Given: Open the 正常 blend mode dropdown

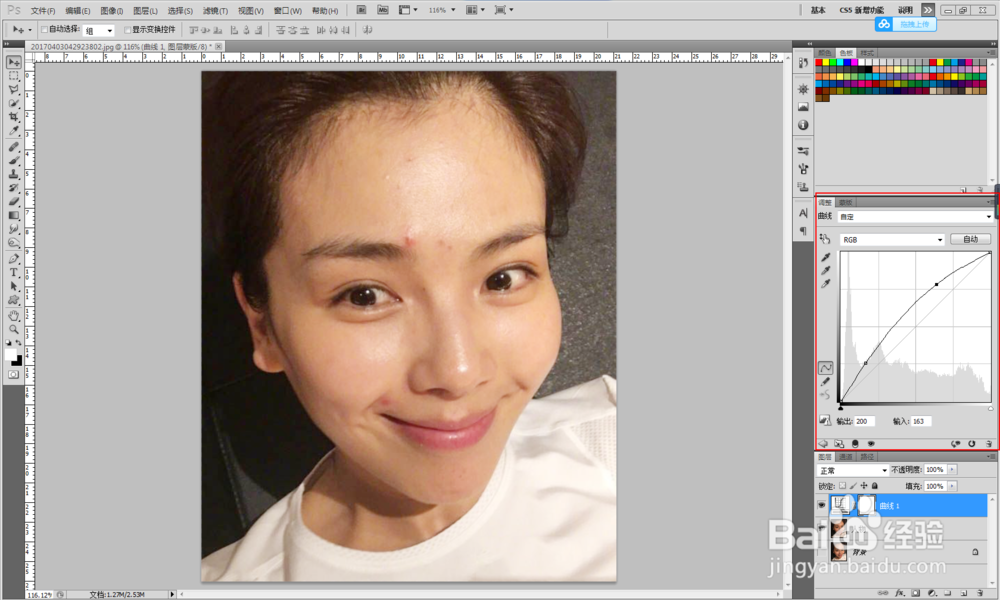Looking at the screenshot, I should (x=853, y=471).
